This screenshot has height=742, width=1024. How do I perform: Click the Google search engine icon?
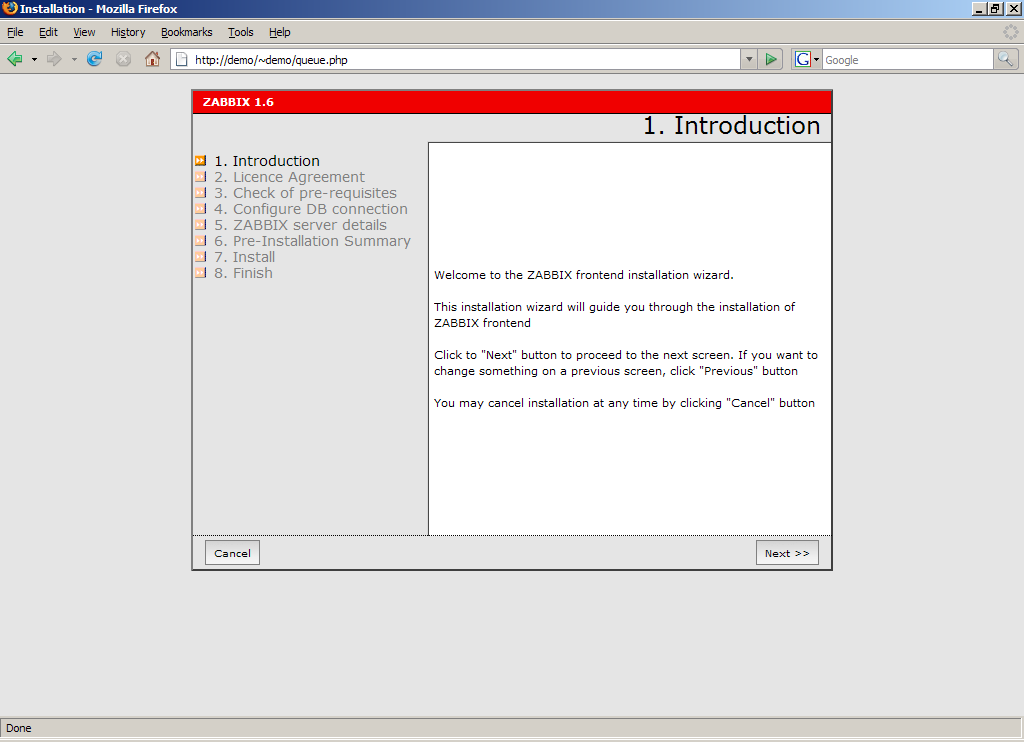tap(803, 59)
